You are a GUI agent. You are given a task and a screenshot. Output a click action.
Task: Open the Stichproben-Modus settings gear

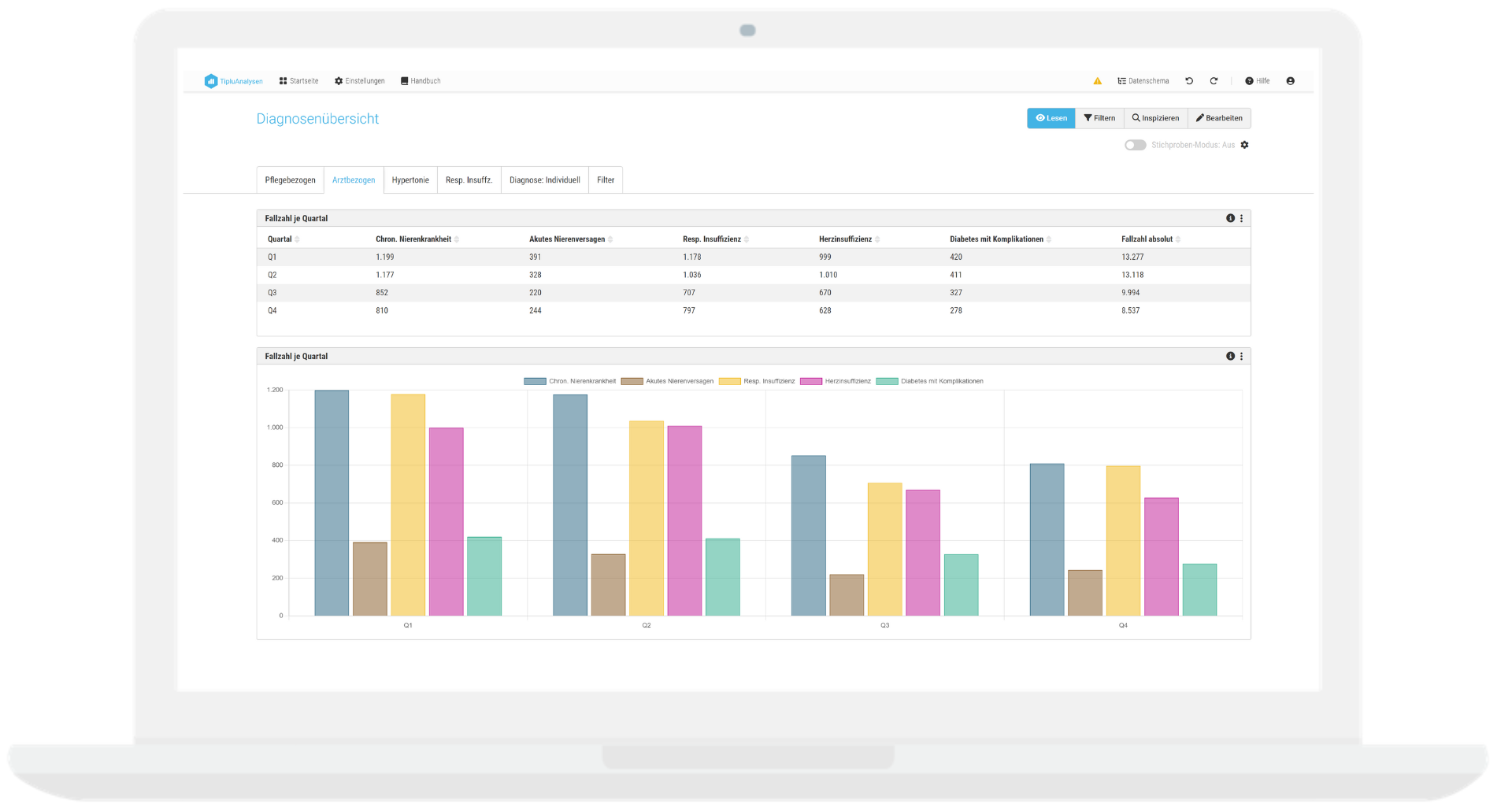coord(1244,145)
